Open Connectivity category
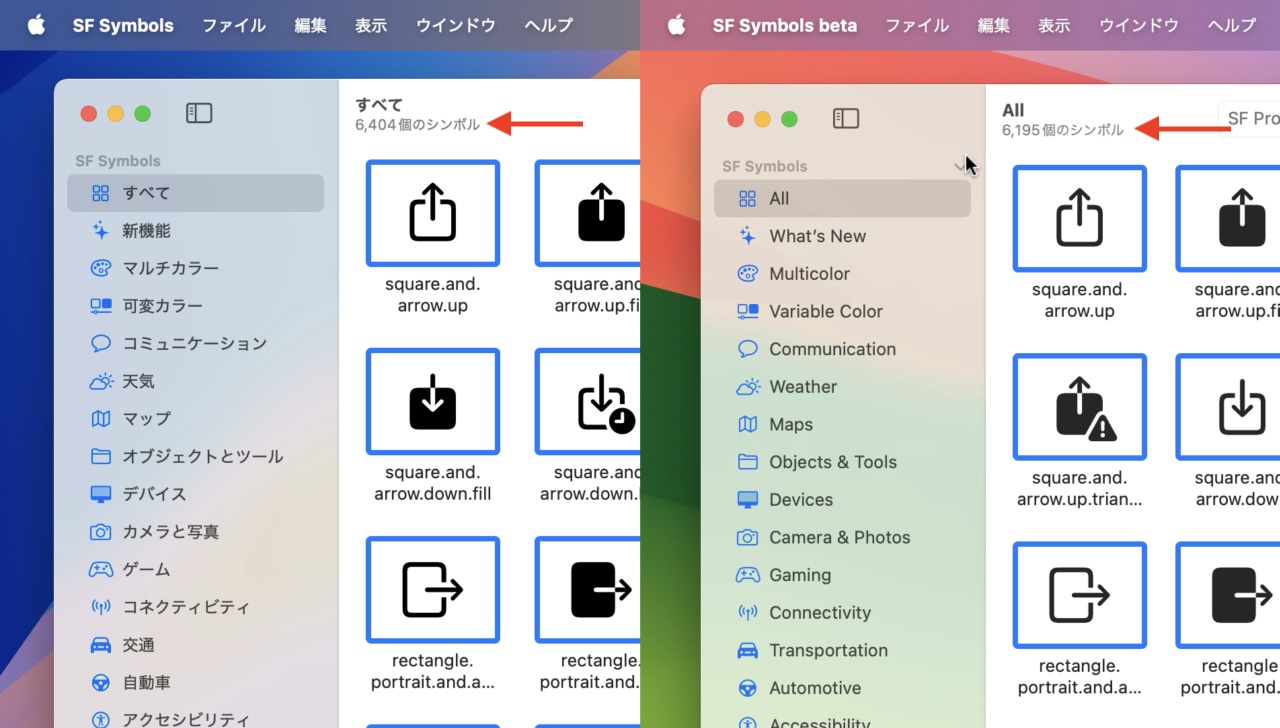Screen dimensions: 1280x728 click(x=842, y=613)
